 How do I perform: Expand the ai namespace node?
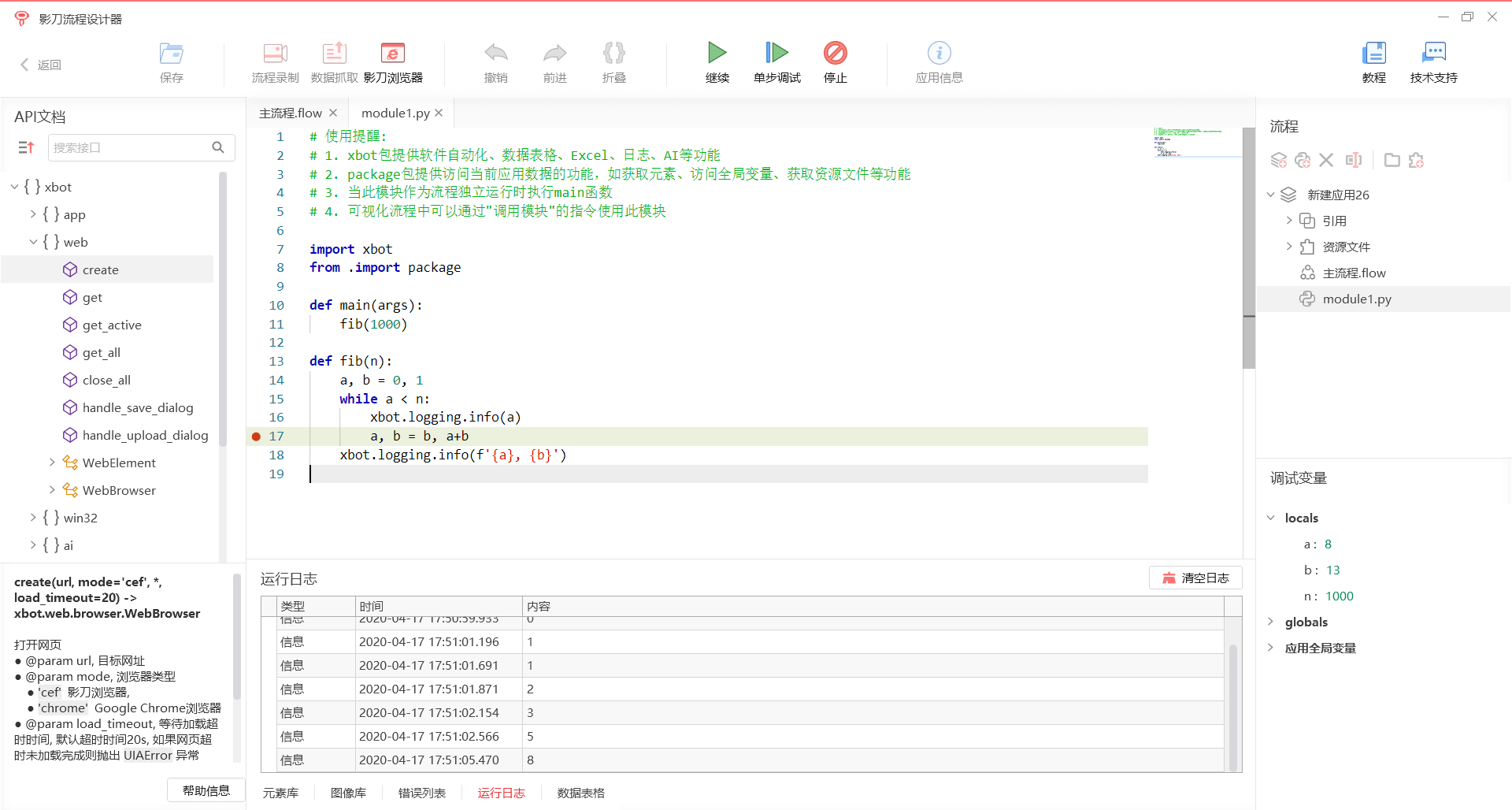coord(33,545)
